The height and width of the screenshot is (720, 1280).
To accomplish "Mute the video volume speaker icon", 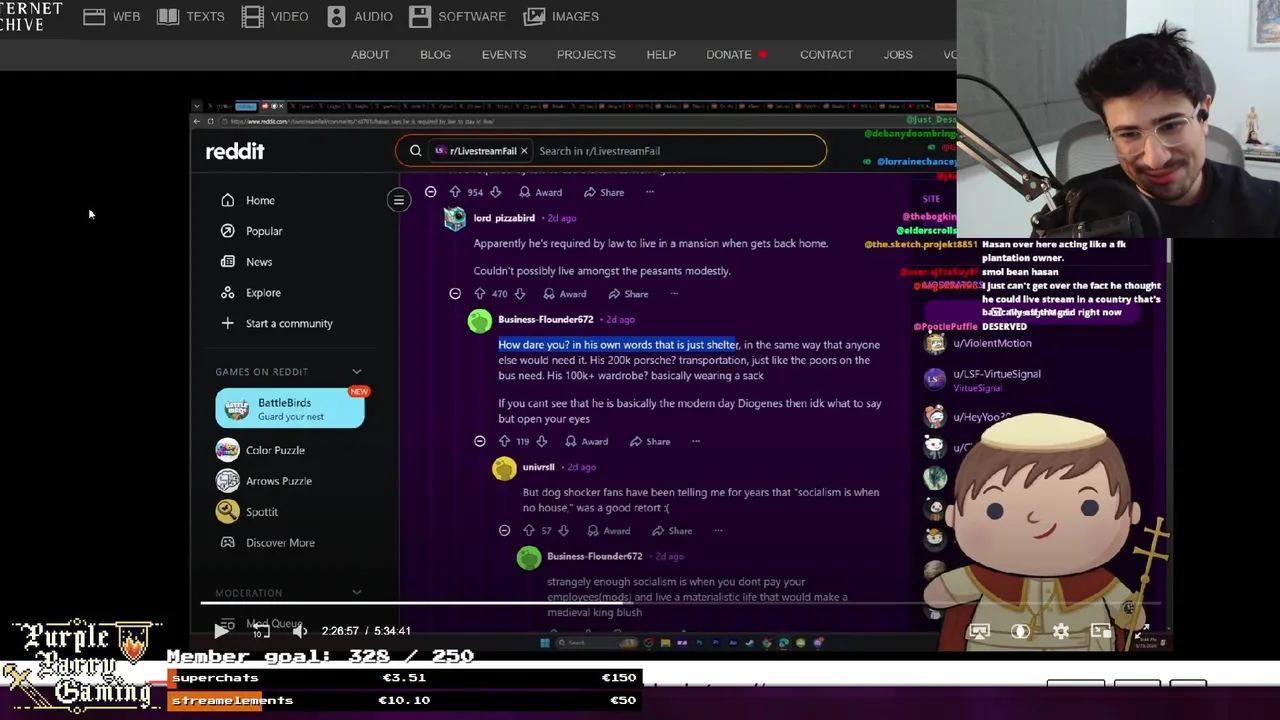I will tap(299, 631).
